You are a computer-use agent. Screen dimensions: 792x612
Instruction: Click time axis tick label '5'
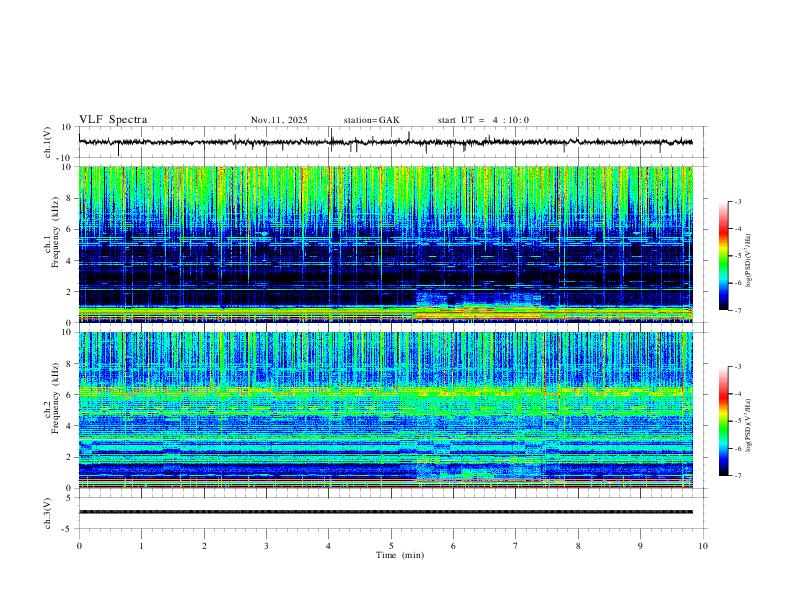pyautogui.click(x=391, y=546)
